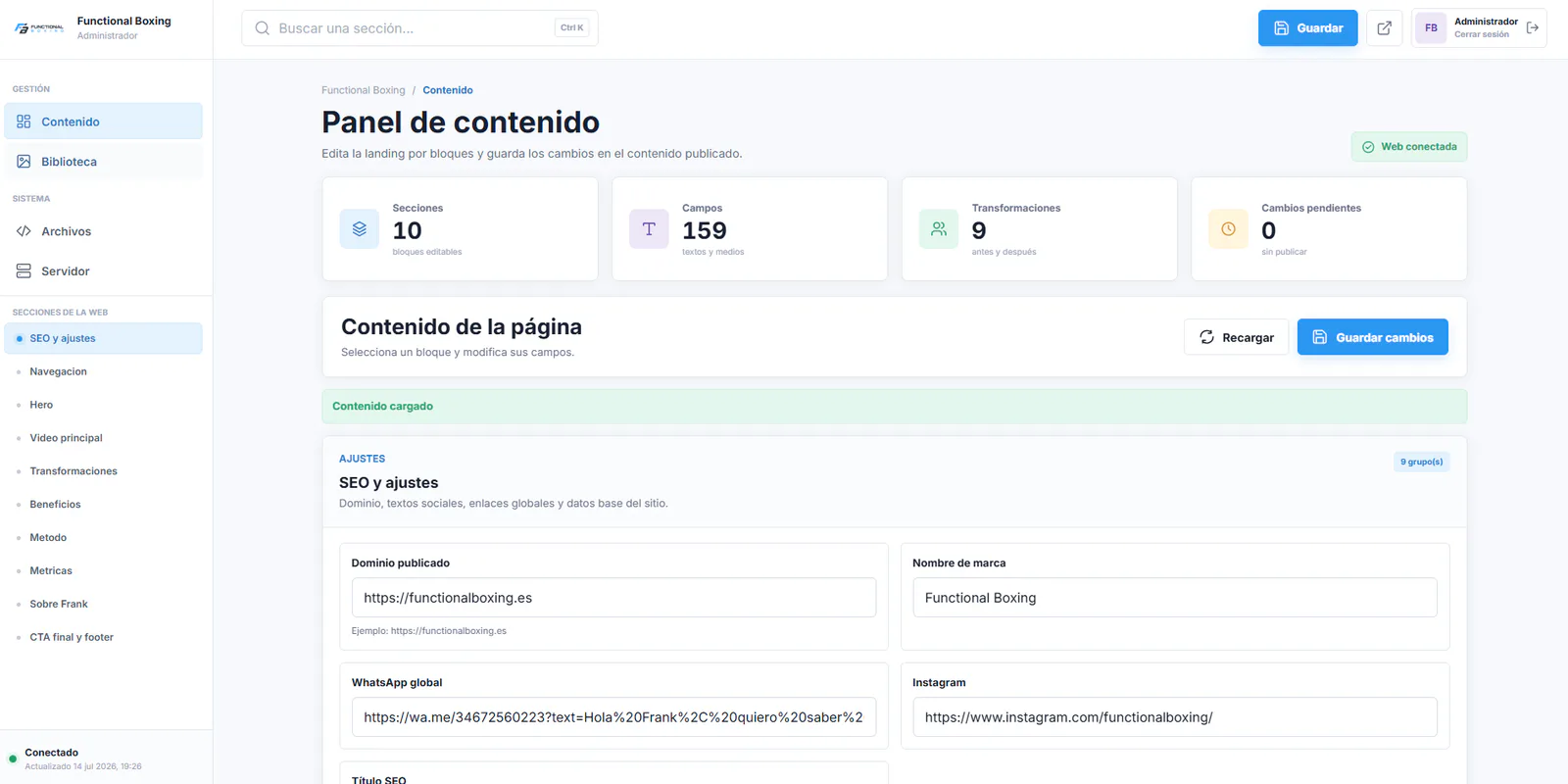This screenshot has width=1568, height=784.
Task: Click the Nombre de marca input field
Action: (1174, 598)
